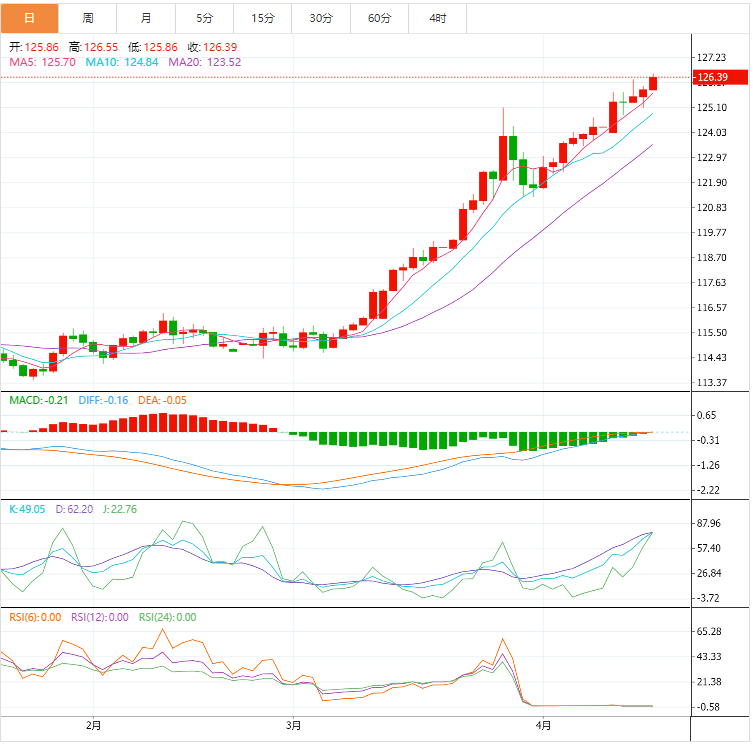Click the 4月 marker on time axis
The image size is (753, 750).
click(x=542, y=724)
